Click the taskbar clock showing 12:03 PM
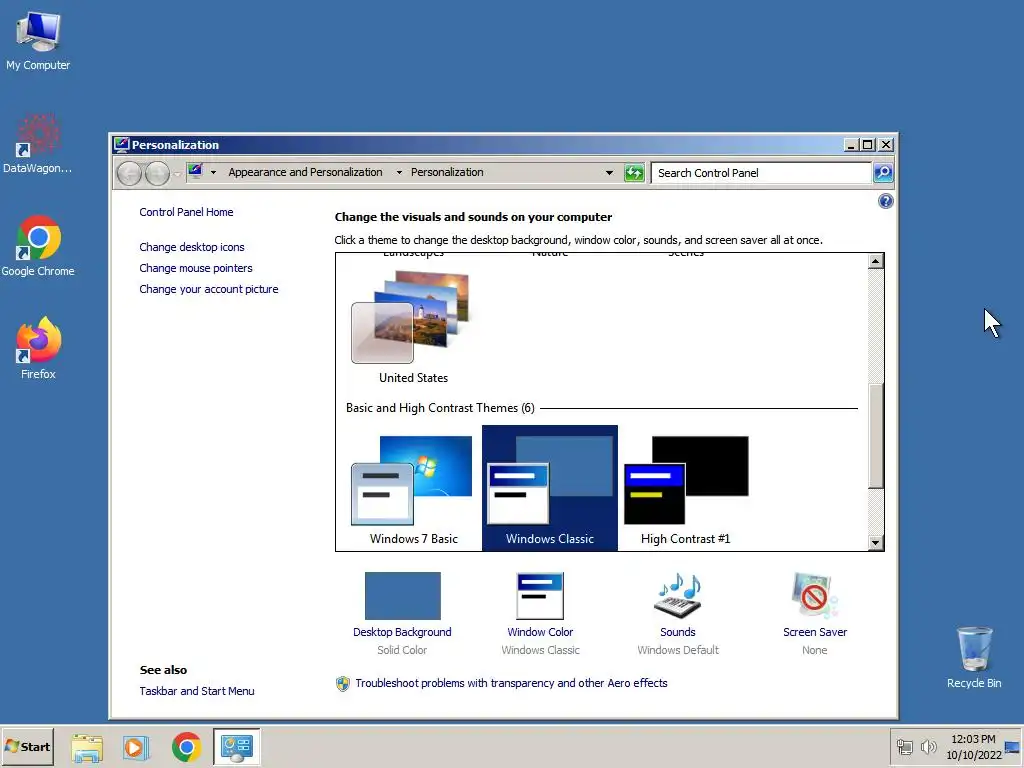 coord(973,739)
